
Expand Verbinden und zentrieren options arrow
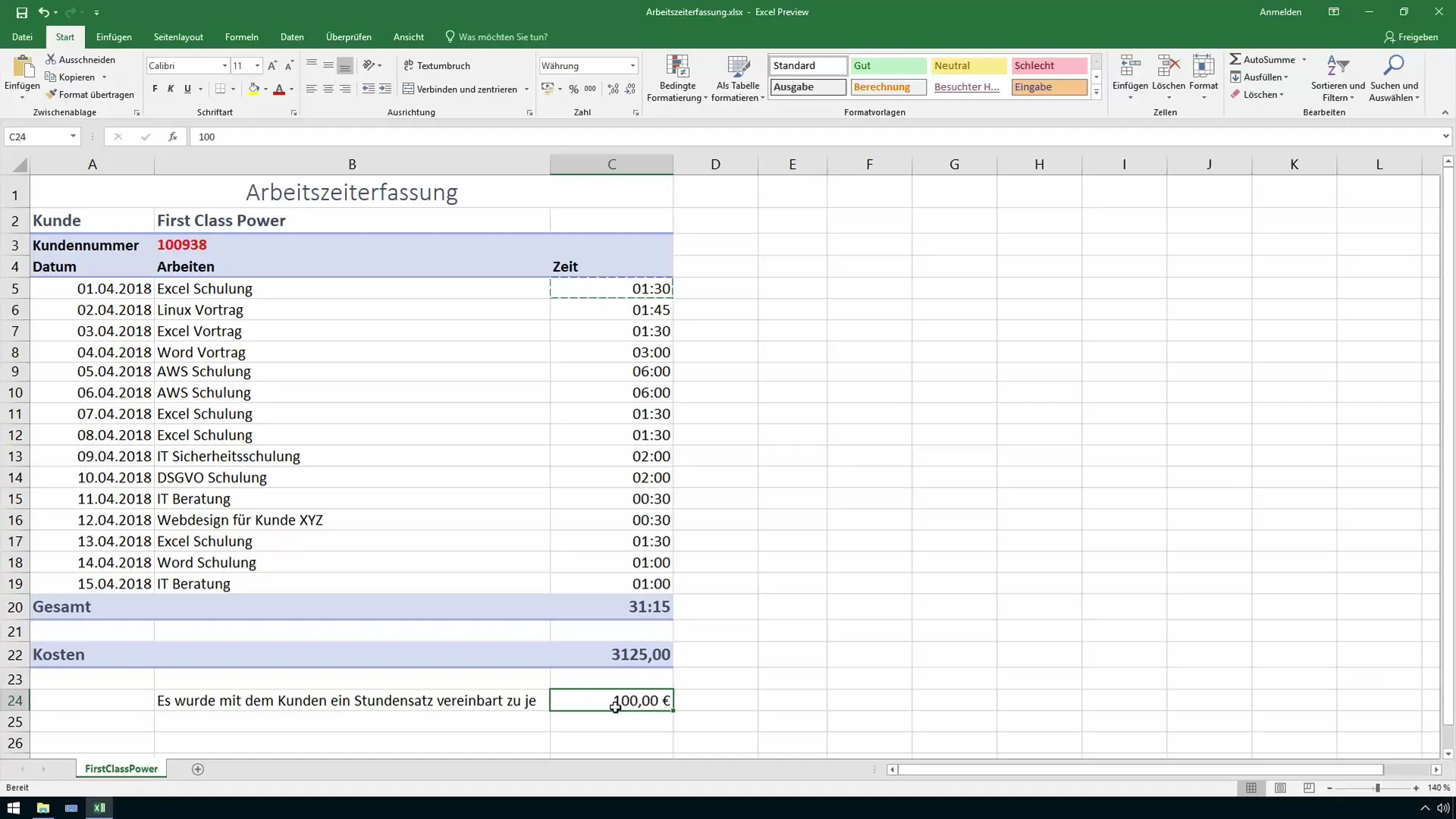coord(526,89)
